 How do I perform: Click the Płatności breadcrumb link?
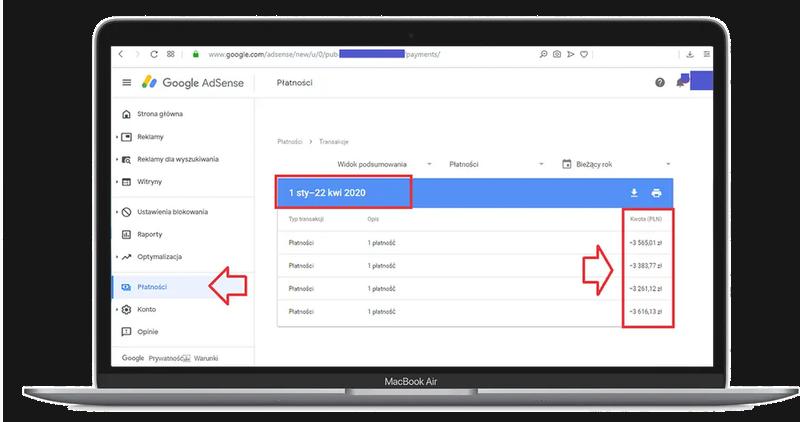290,142
